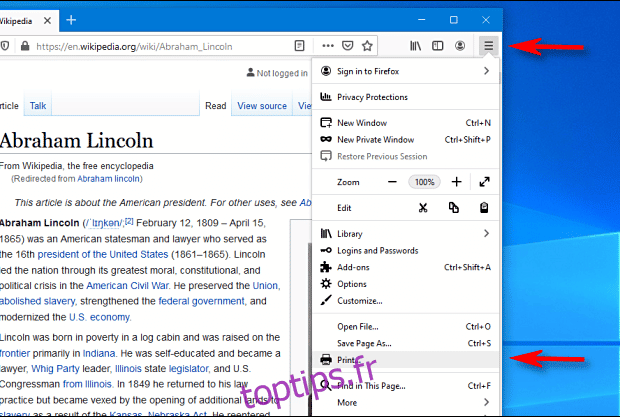Image resolution: width=620 pixels, height=417 pixels.
Task: Click the padlock site security icon
Action: click(x=25, y=46)
